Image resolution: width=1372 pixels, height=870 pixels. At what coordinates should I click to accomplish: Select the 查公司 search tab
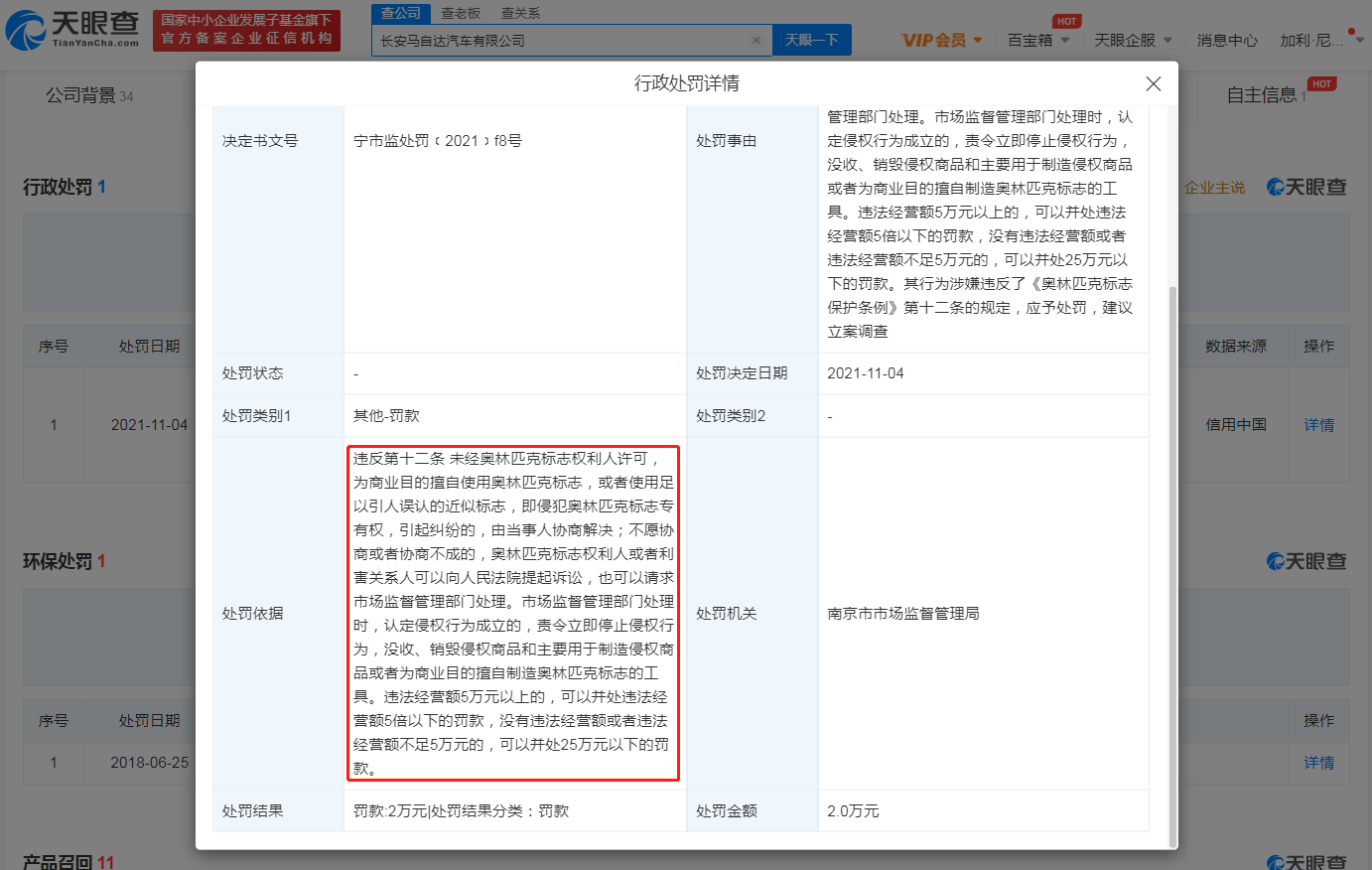tap(401, 13)
